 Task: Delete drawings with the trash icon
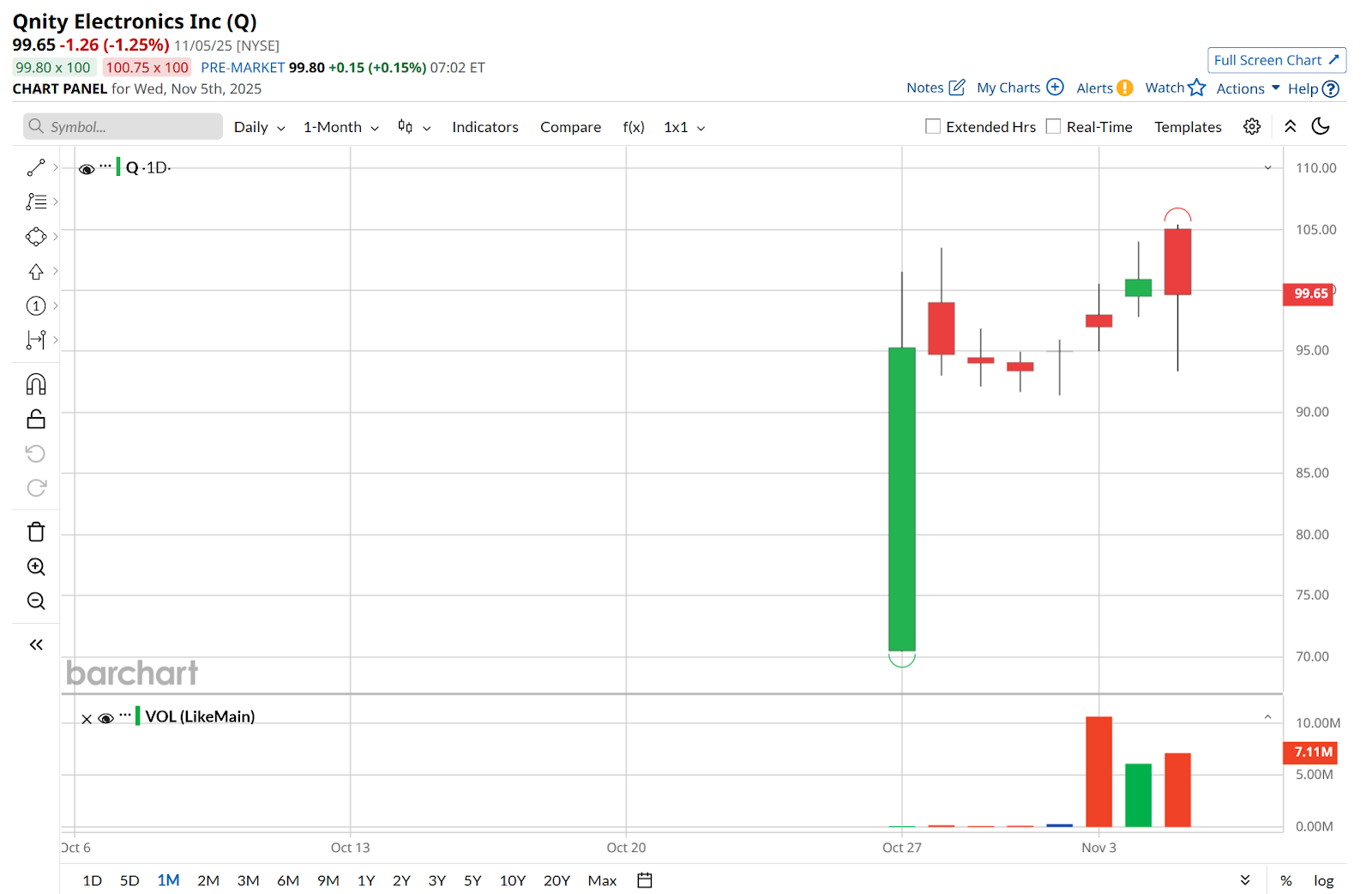pyautogui.click(x=36, y=532)
